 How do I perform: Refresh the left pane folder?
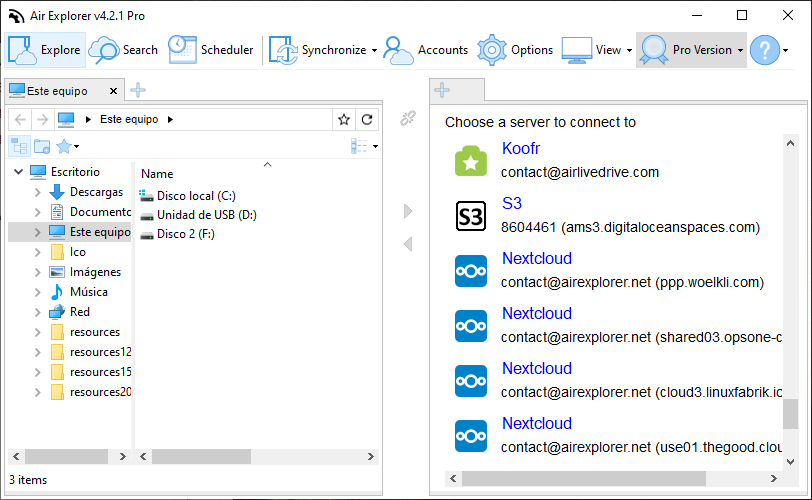[x=367, y=120]
